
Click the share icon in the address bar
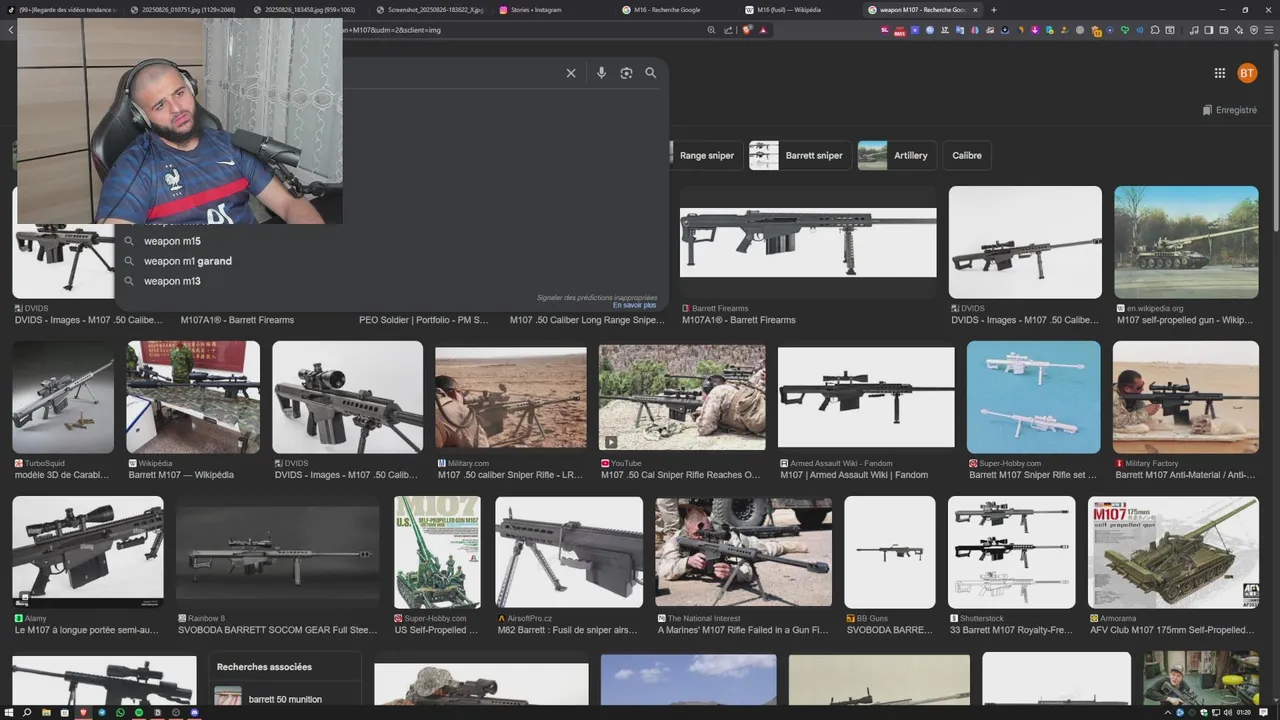tap(728, 30)
